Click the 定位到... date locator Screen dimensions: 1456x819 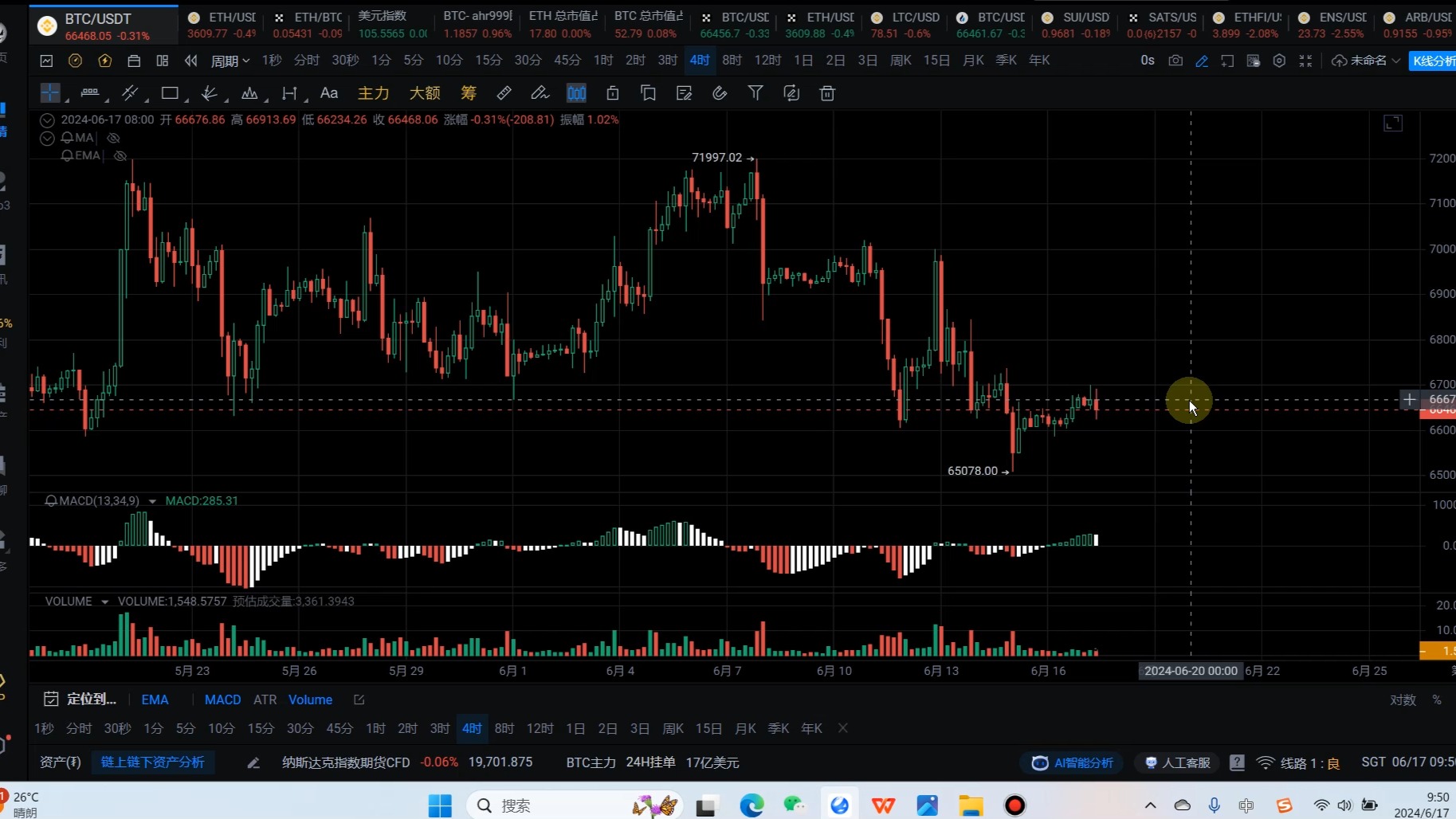(80, 699)
